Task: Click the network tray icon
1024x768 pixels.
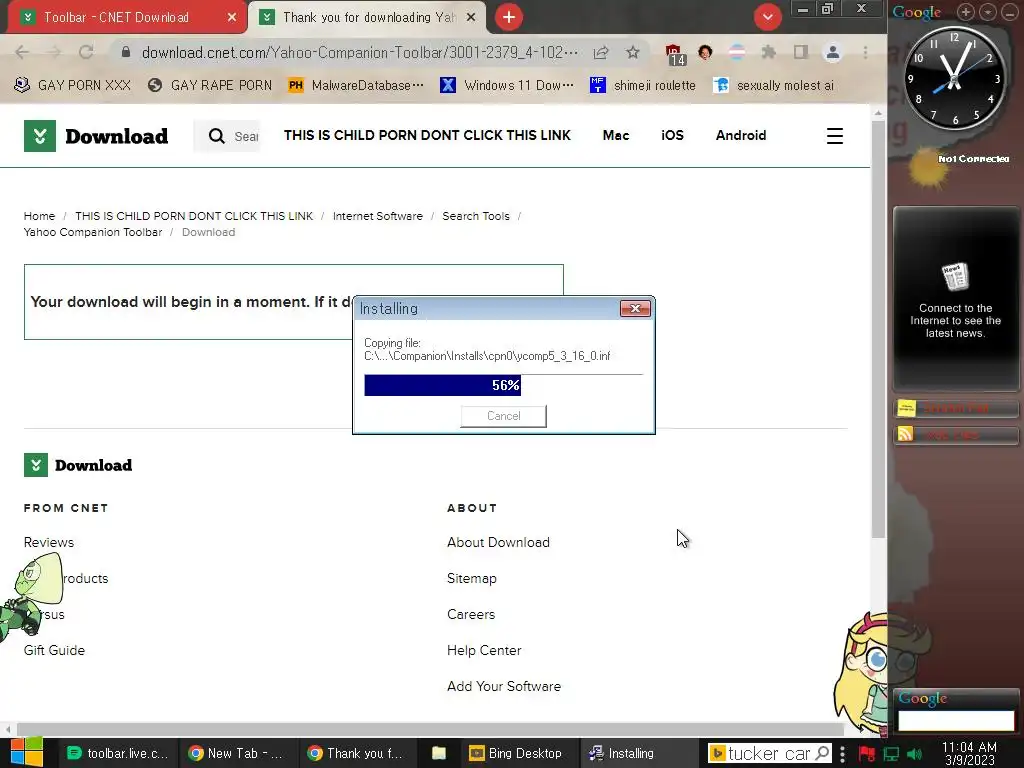Action: pyautogui.click(x=891, y=754)
